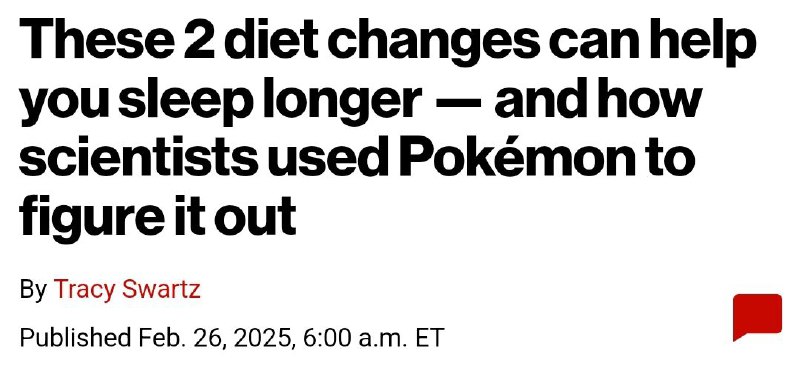Click the word 'Tracy' in the byline
This screenshot has height=374, width=800.
pyautogui.click(x=85, y=290)
